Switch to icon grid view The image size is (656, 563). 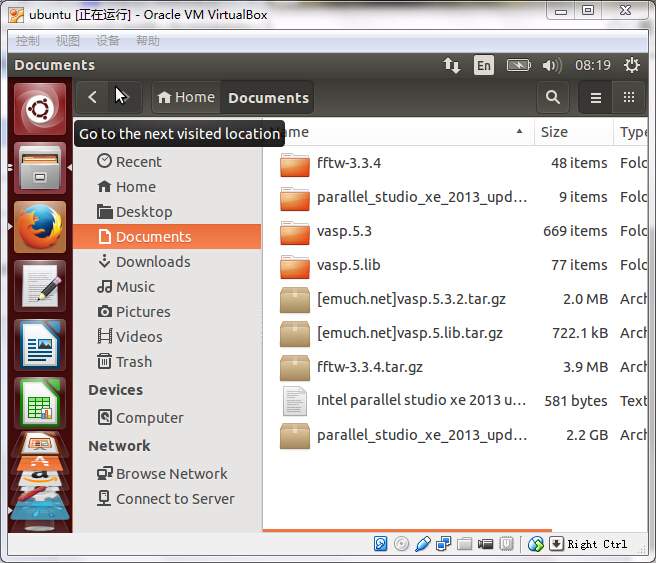[628, 97]
